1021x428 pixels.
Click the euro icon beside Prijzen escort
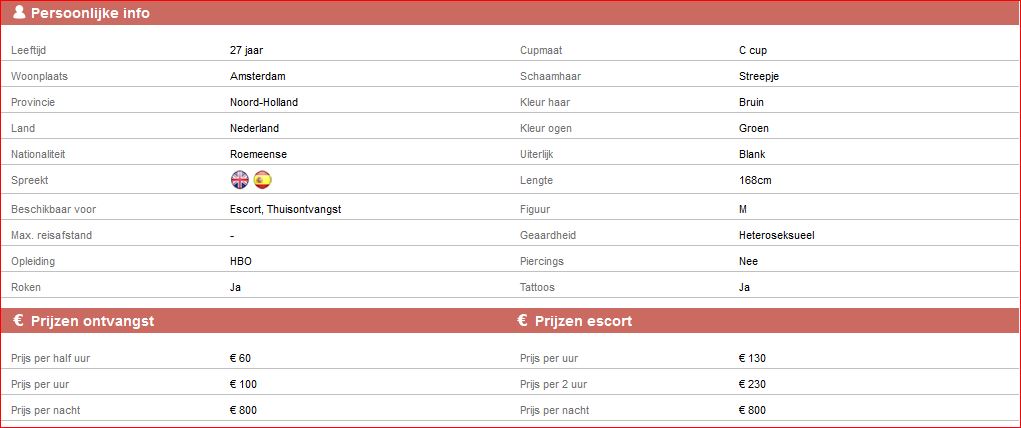coord(523,321)
